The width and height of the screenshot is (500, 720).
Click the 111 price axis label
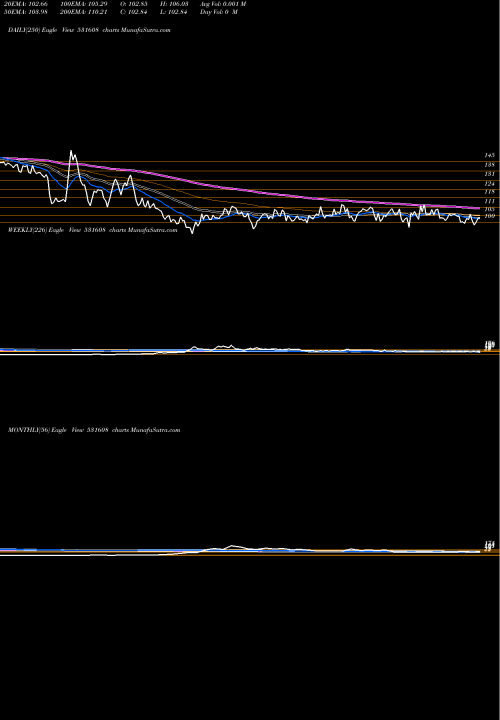489,201
